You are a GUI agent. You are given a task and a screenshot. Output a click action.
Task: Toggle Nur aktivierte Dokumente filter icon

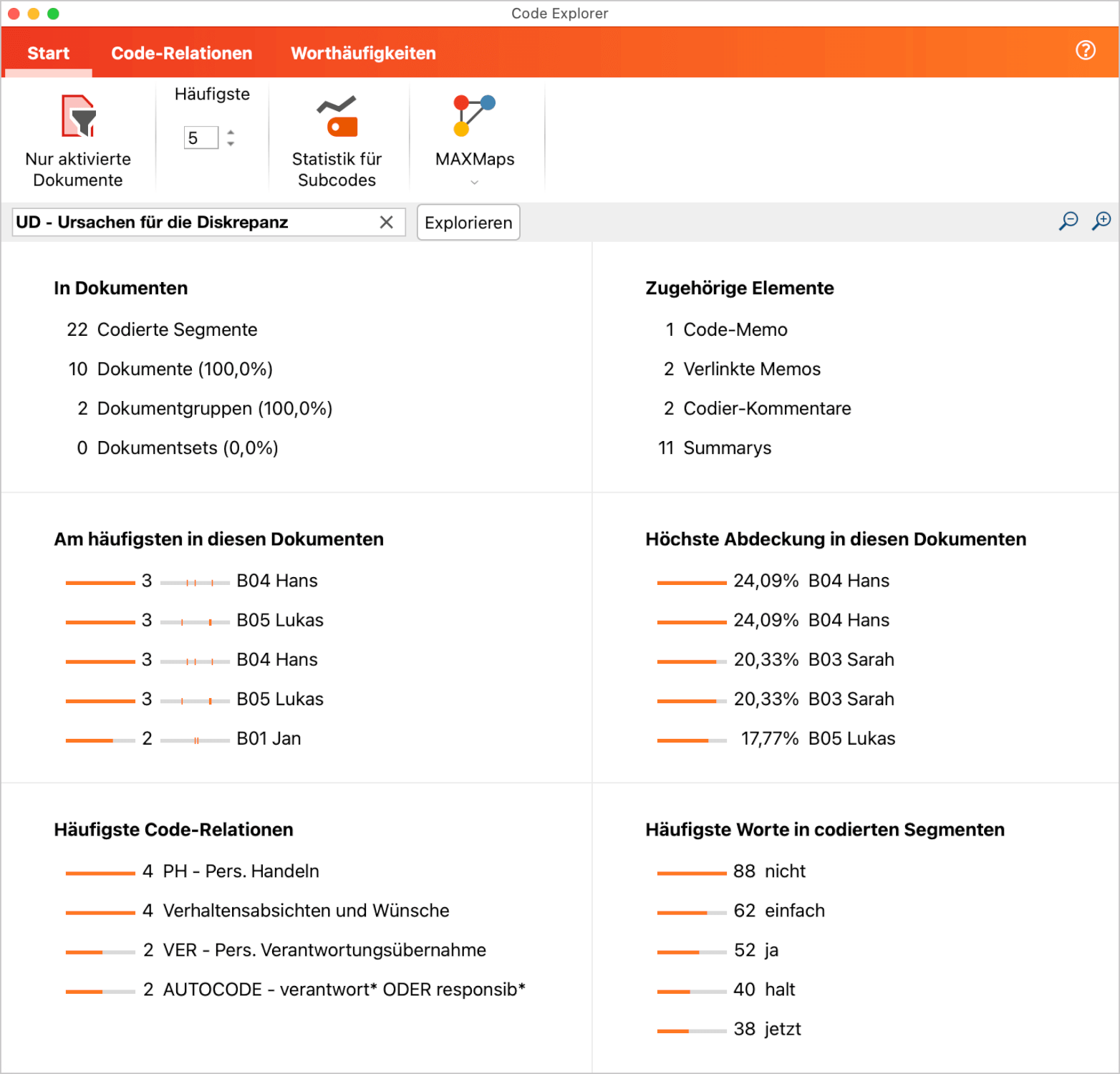[x=78, y=117]
